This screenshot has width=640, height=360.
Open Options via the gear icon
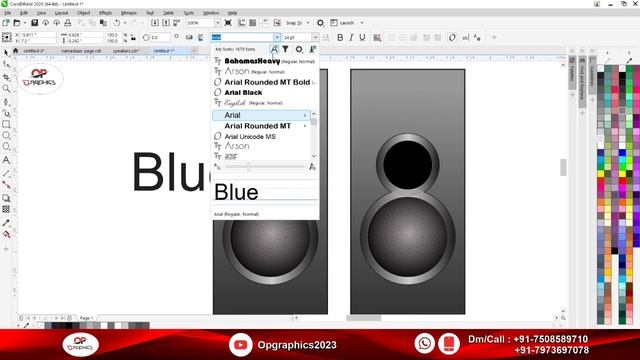pos(320,23)
